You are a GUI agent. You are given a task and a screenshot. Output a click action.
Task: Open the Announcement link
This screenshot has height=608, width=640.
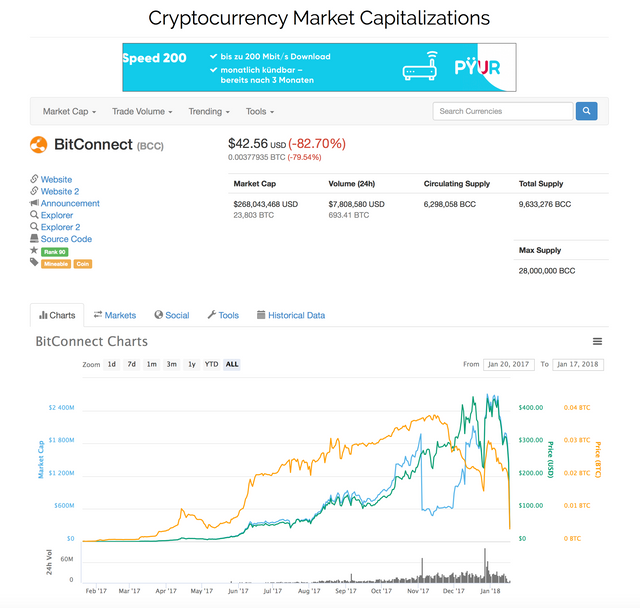click(x=70, y=203)
